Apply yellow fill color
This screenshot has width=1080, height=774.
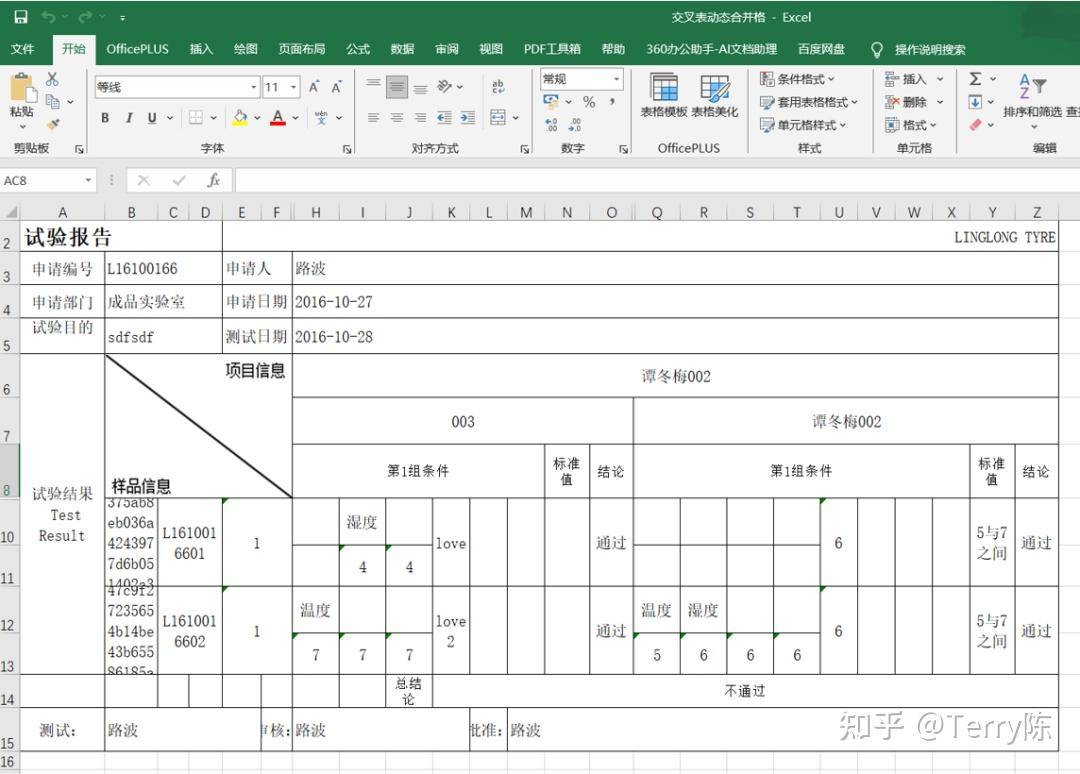[240, 118]
